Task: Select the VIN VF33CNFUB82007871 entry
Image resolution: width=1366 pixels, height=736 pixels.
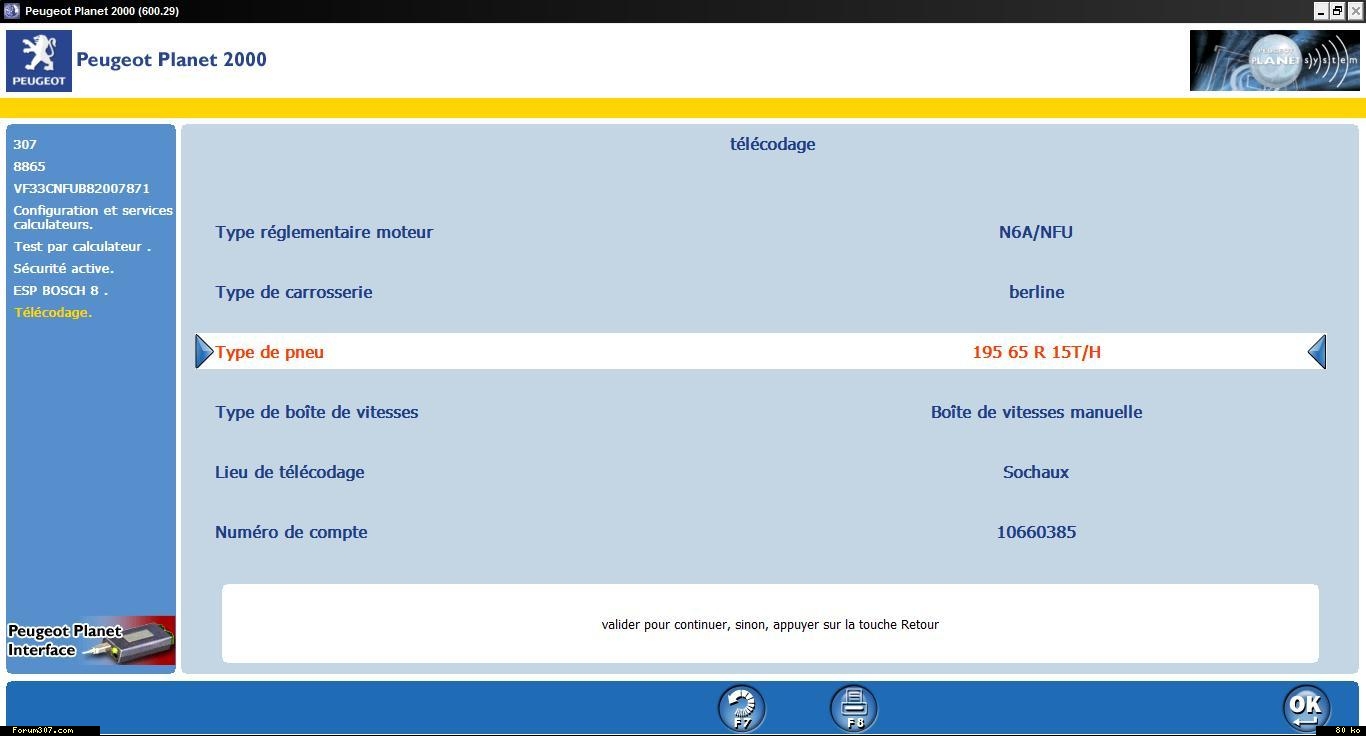Action: 82,188
